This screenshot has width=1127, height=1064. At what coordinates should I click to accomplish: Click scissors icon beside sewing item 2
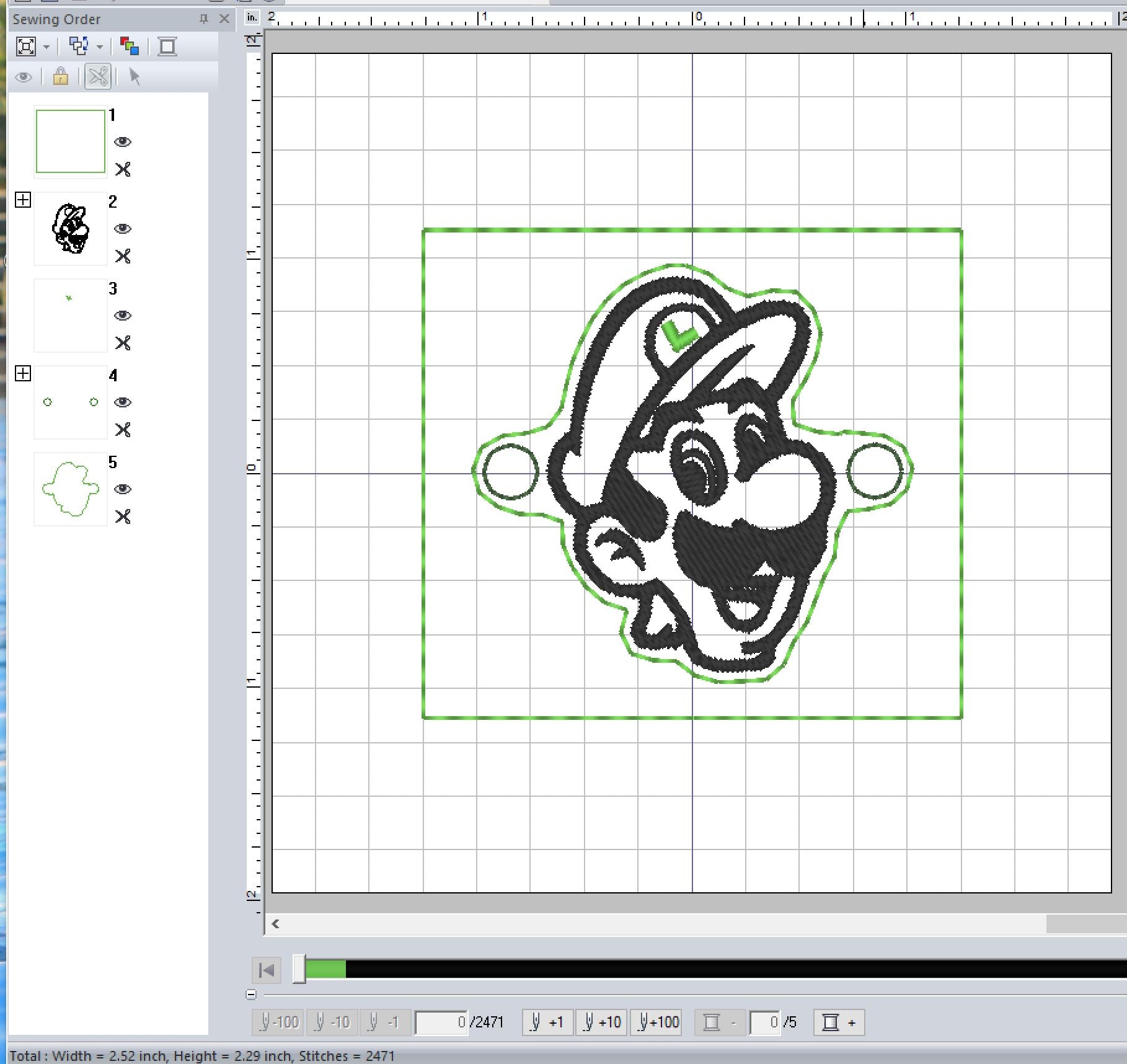pos(123,256)
